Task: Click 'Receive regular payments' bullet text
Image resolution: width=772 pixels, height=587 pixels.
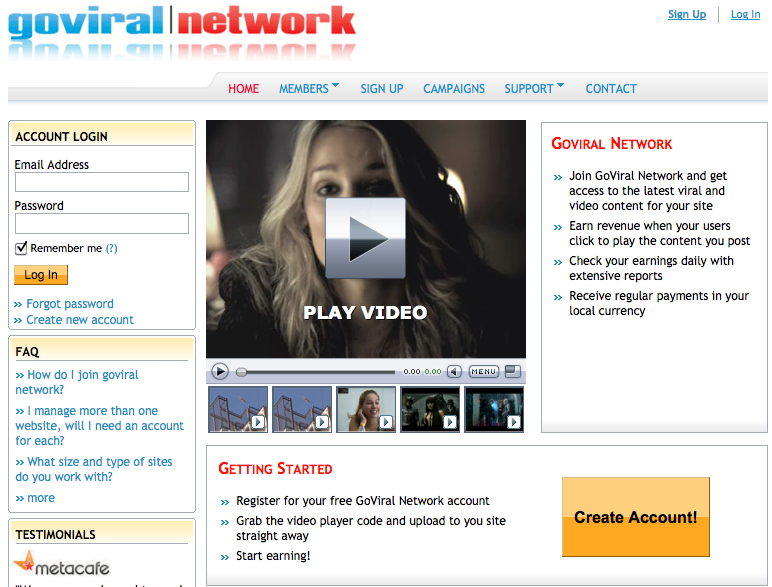Action: [659, 303]
